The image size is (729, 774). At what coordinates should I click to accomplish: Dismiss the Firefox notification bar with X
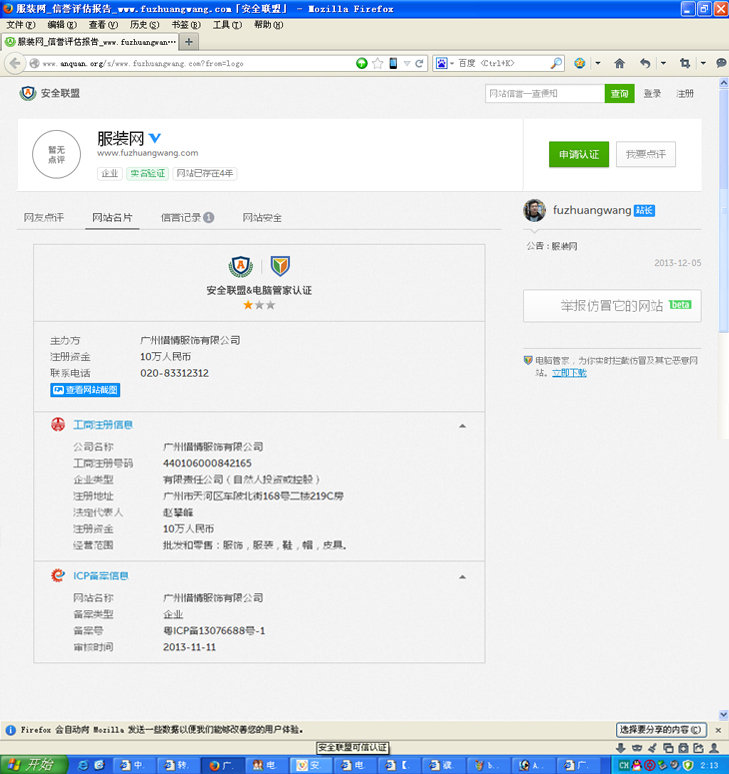(x=718, y=730)
